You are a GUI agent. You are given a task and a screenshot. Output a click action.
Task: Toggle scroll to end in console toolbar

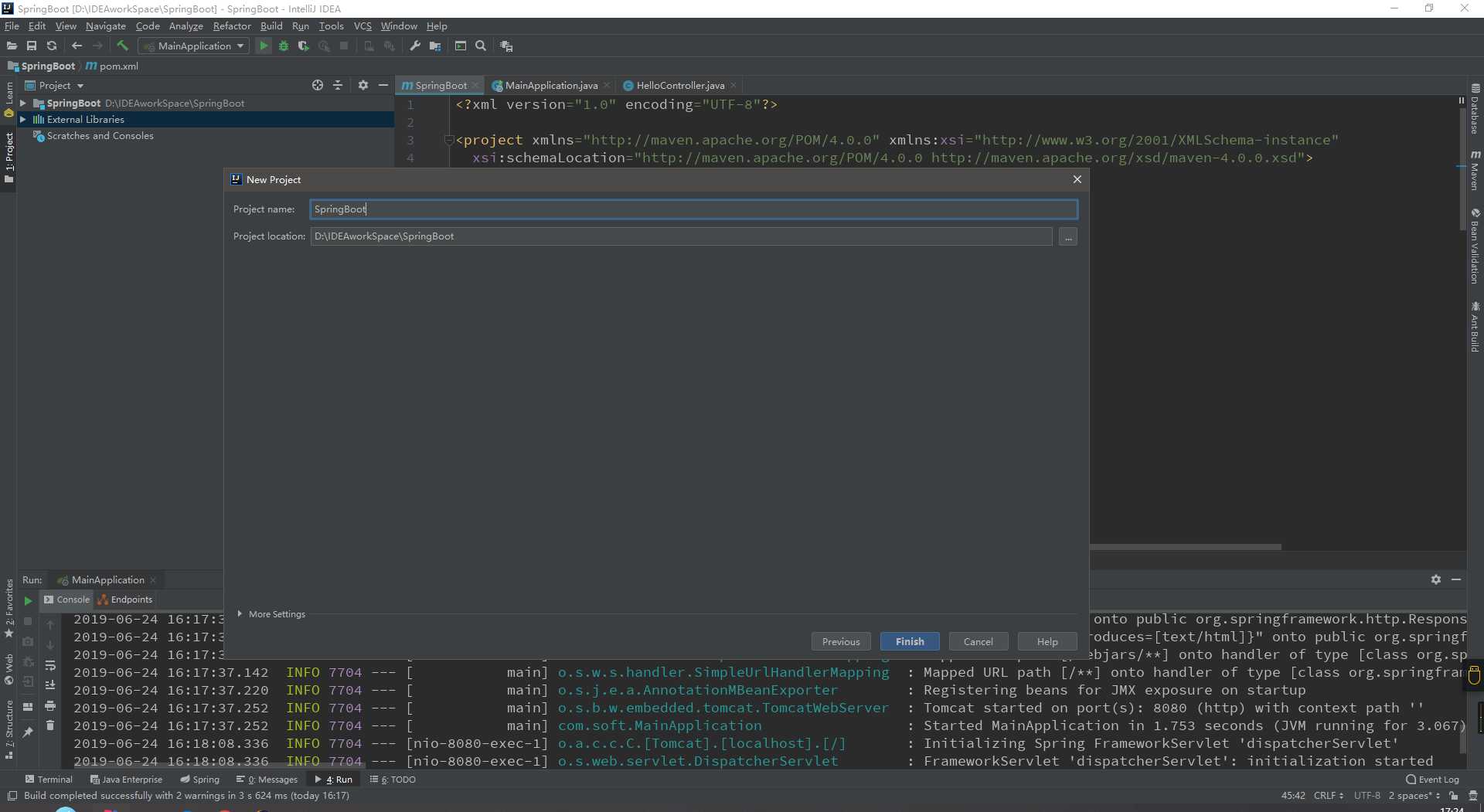point(50,685)
